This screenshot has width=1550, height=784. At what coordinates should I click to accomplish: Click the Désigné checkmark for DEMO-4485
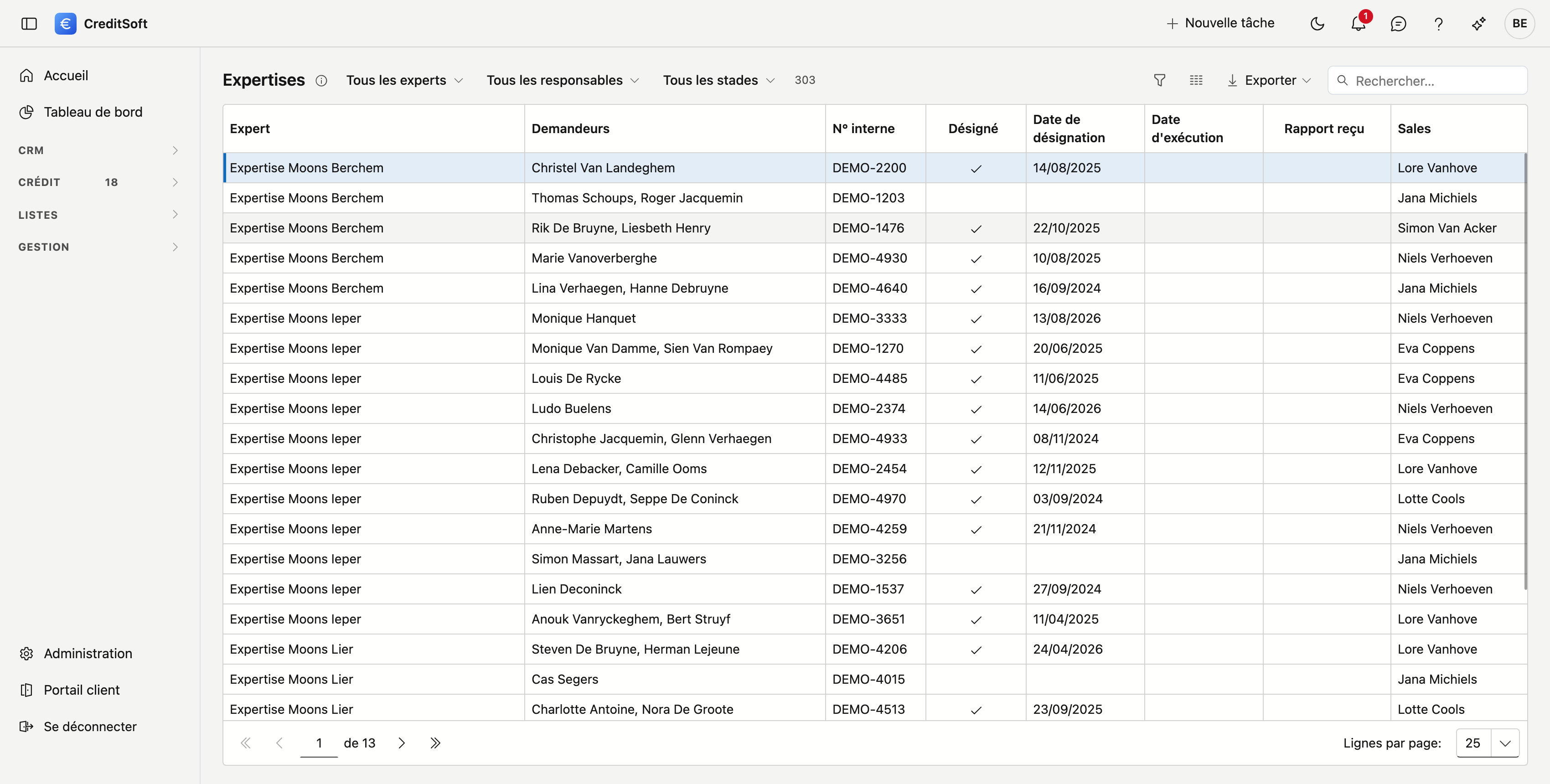976,379
